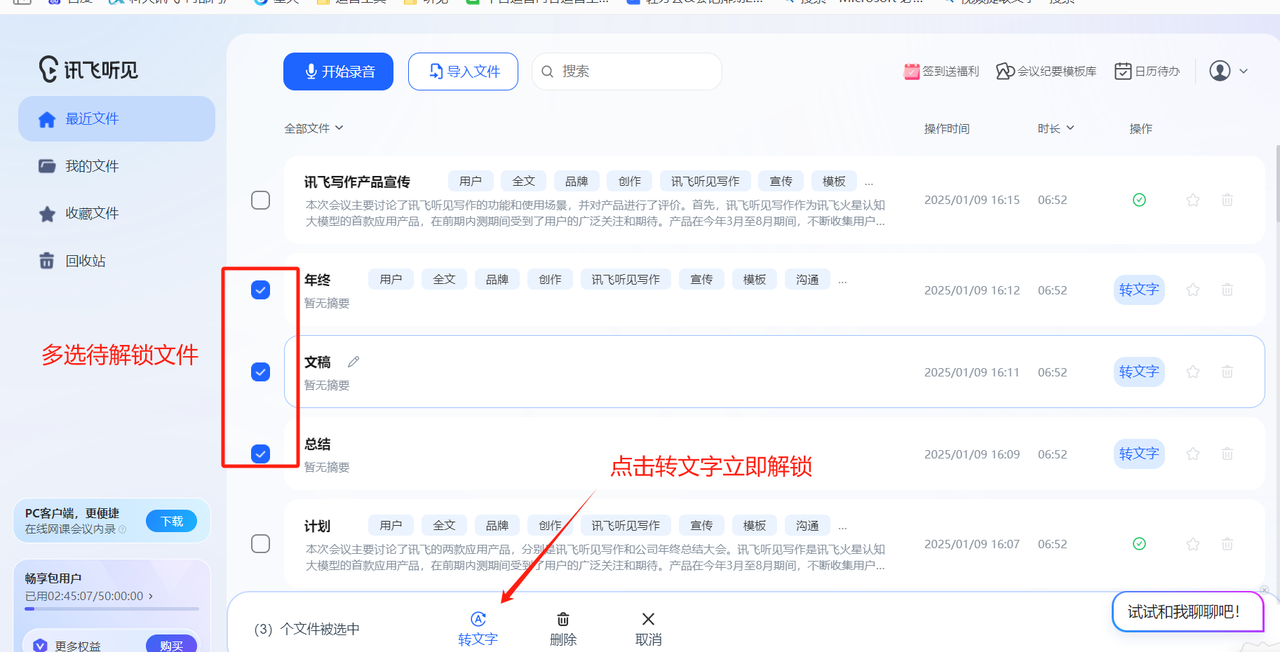Click green check status of 讯飞写作产品宣传
Screen dimensions: 1280x652
pos(1139,200)
